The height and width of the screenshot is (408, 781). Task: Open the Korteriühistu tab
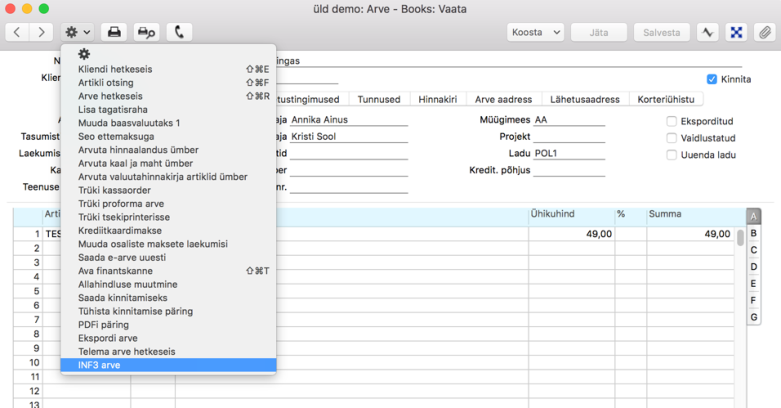pos(665,99)
